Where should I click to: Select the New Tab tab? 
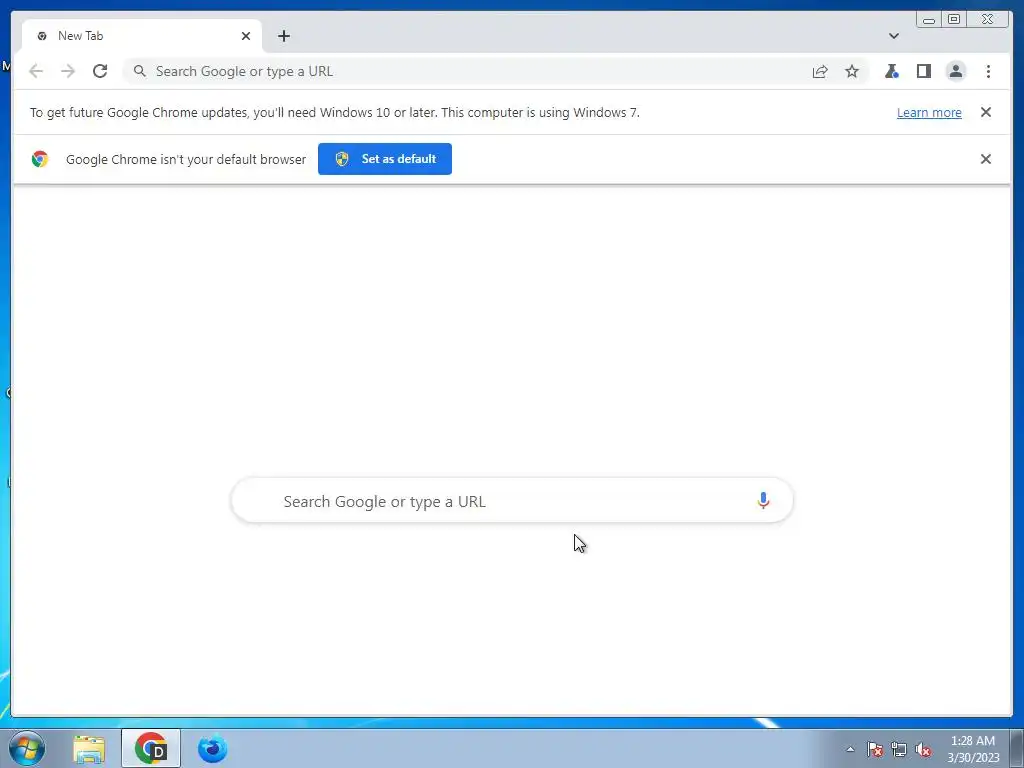point(142,36)
